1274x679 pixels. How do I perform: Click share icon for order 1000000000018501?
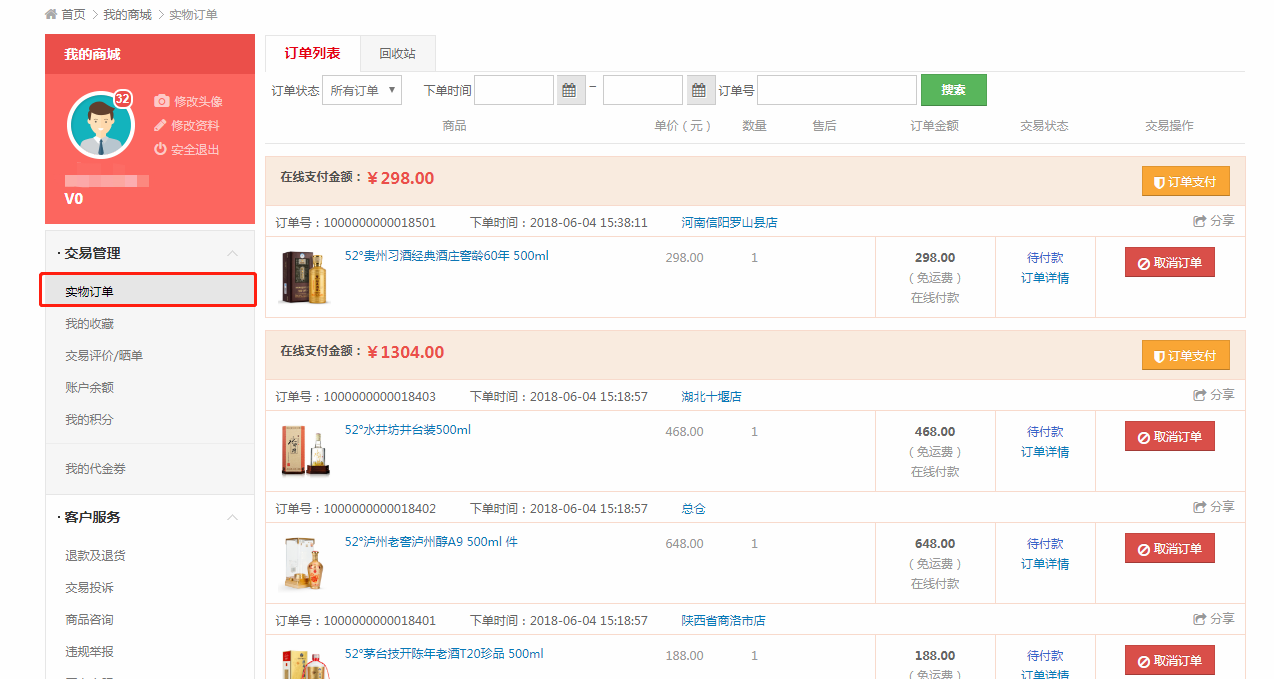[x=1200, y=221]
